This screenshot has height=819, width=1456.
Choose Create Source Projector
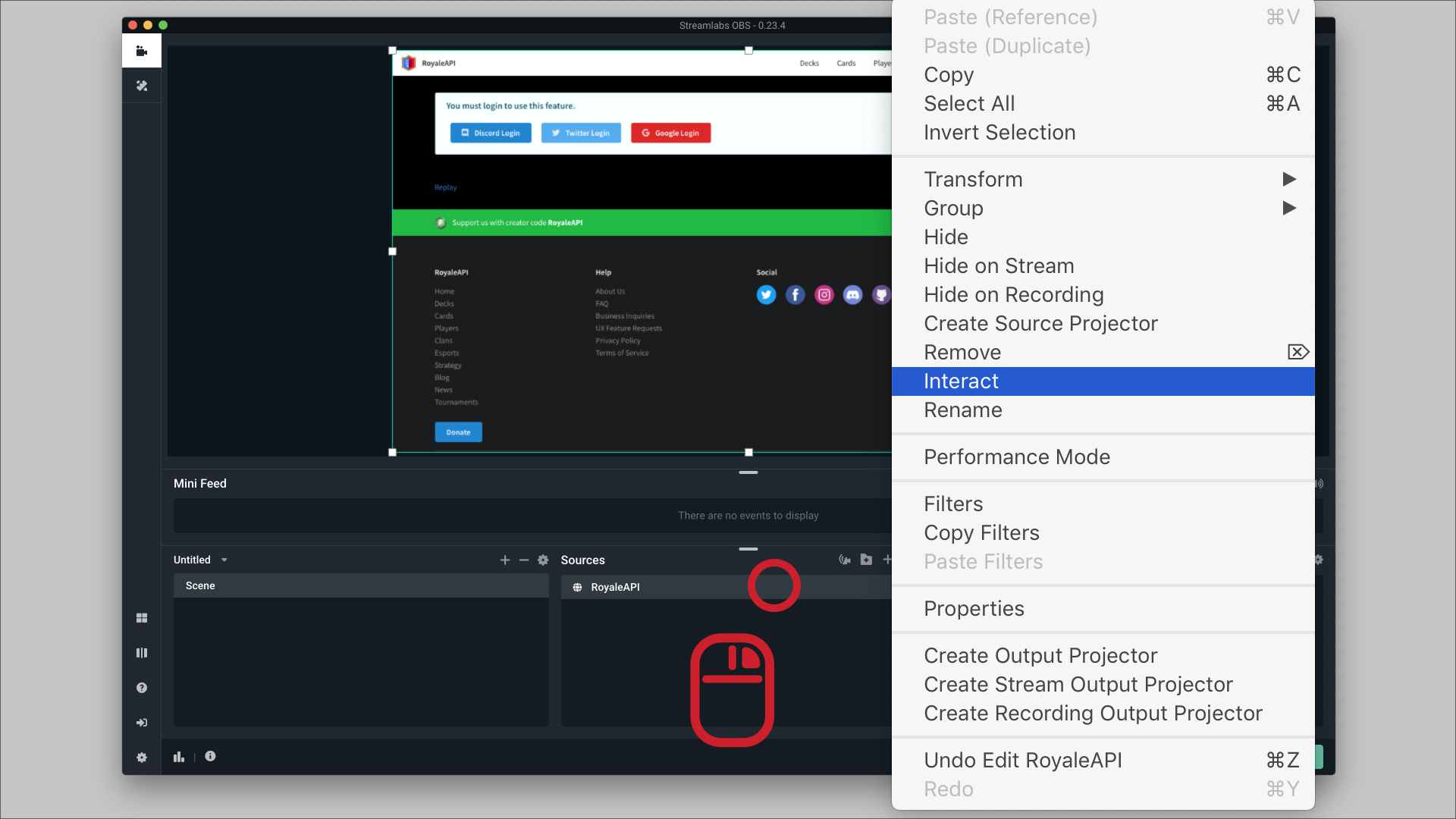pos(1103,323)
